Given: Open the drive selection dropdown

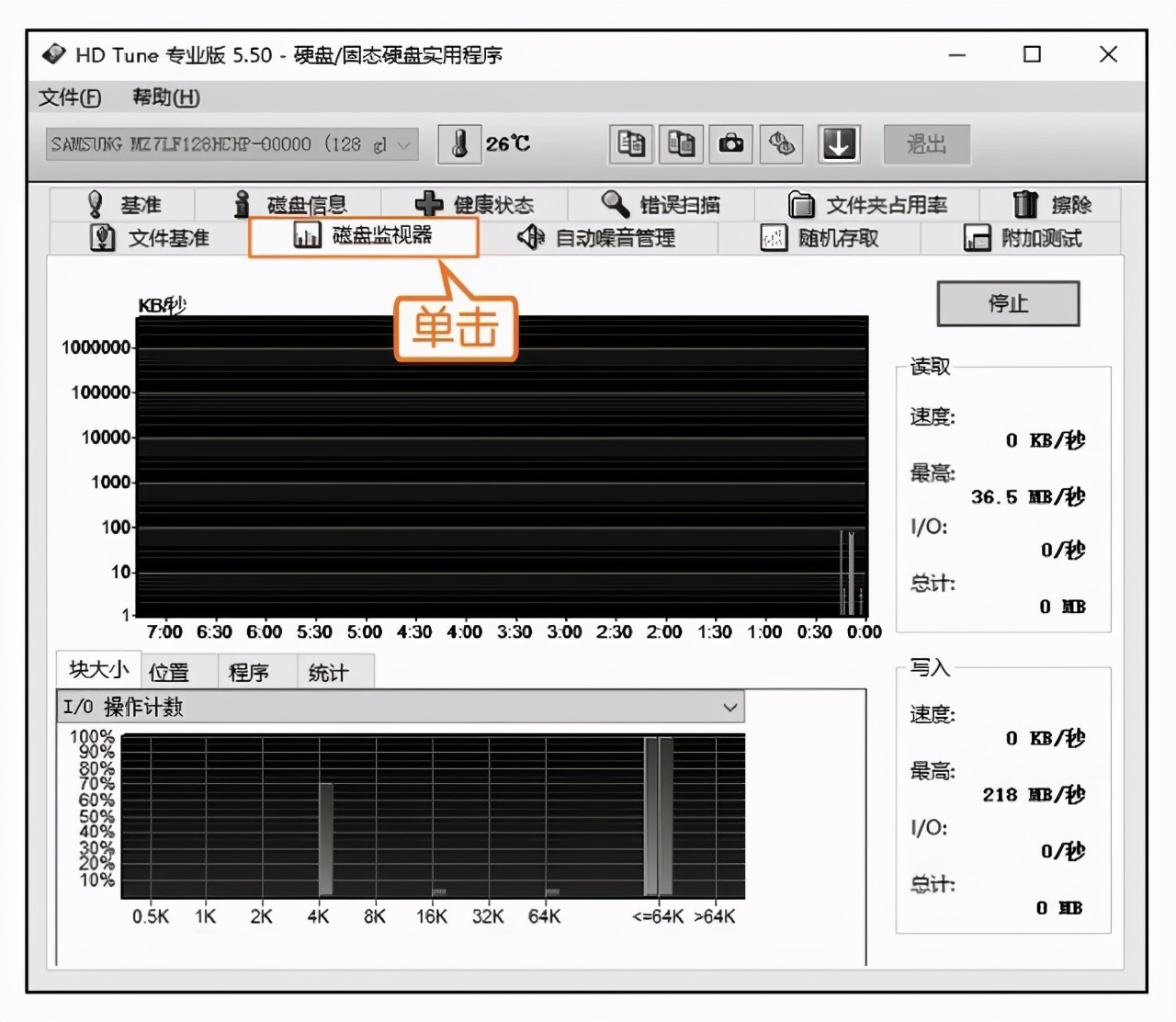Looking at the screenshot, I should coord(232,144).
